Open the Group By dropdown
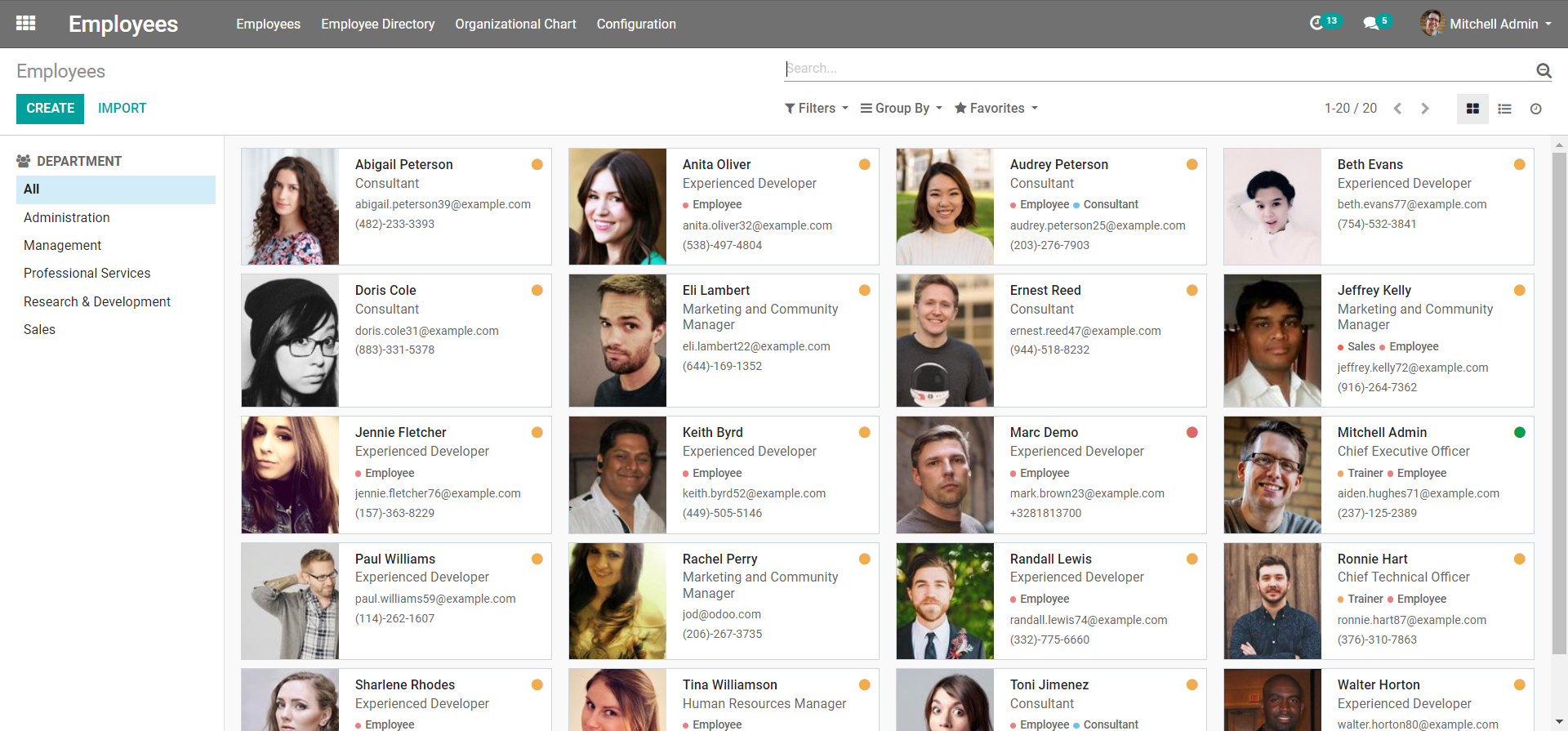The width and height of the screenshot is (1568, 731). pyautogui.click(x=902, y=108)
